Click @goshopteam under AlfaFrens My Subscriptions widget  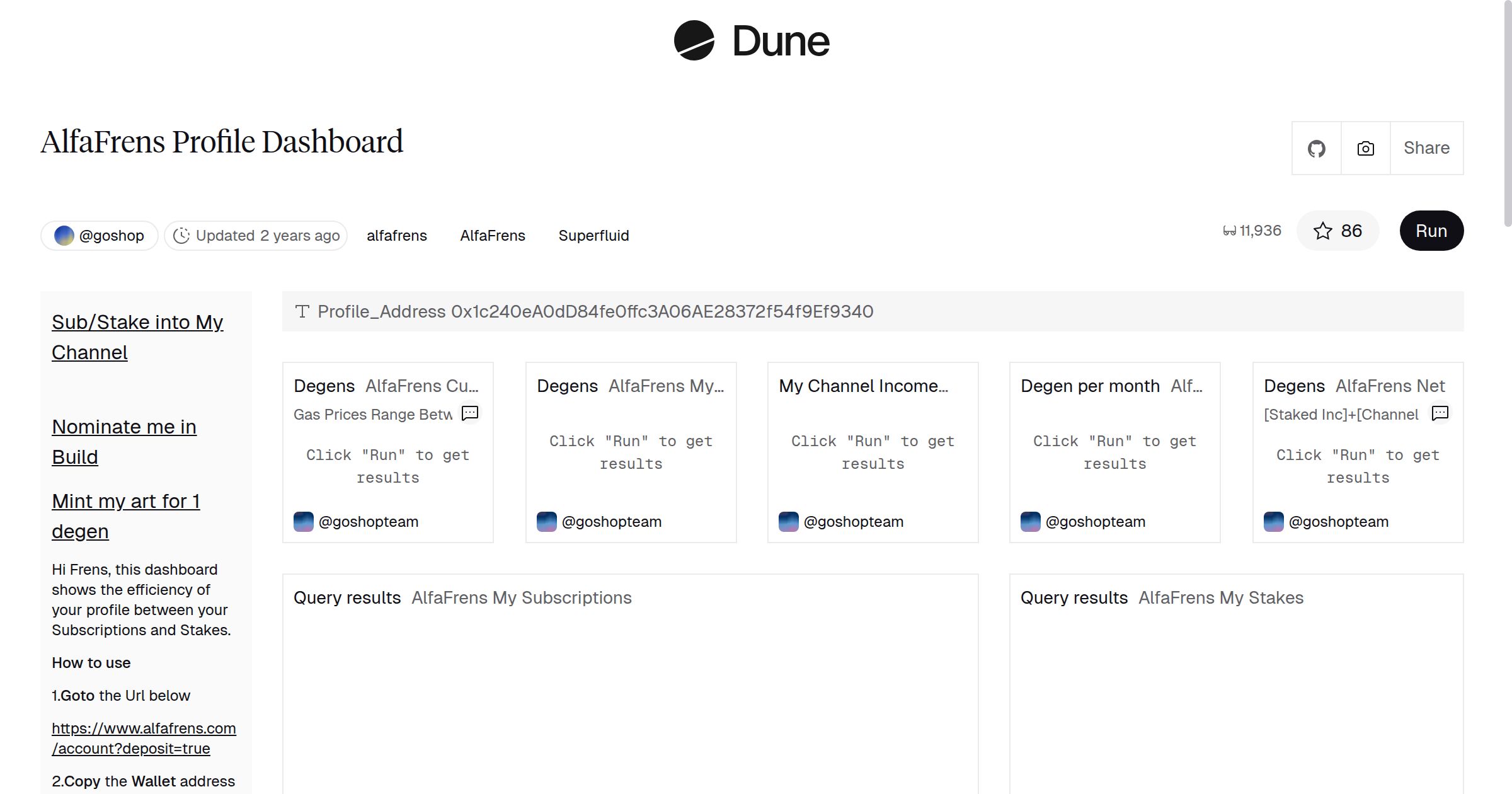(x=612, y=521)
